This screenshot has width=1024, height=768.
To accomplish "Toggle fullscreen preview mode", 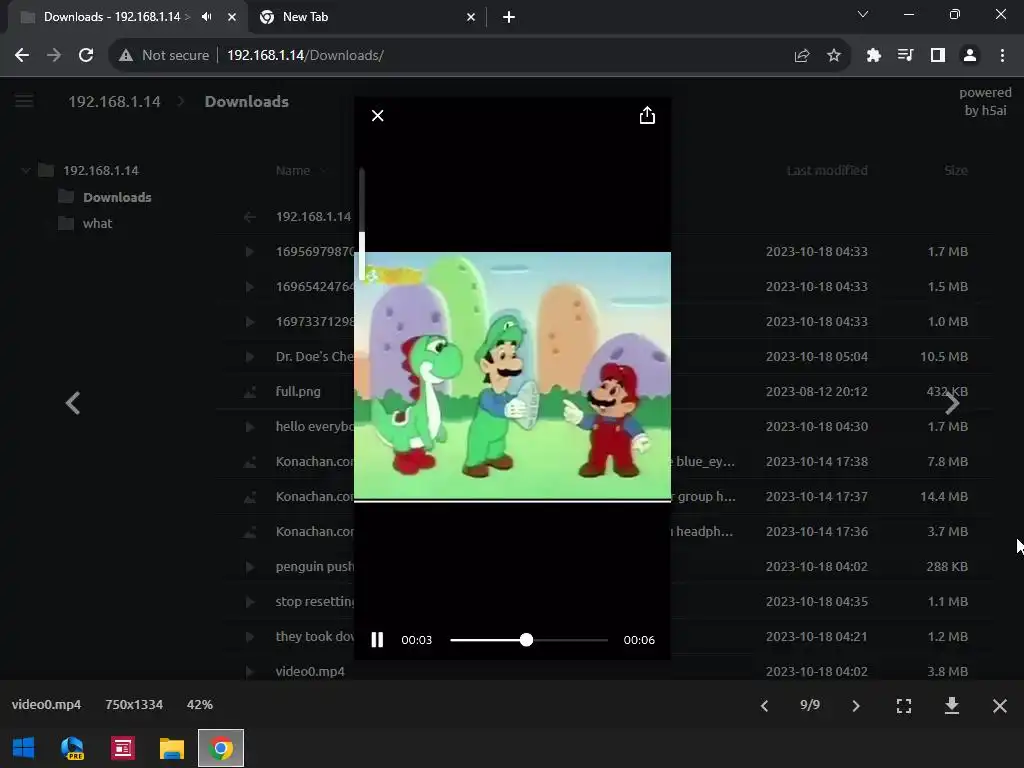I will point(904,705).
